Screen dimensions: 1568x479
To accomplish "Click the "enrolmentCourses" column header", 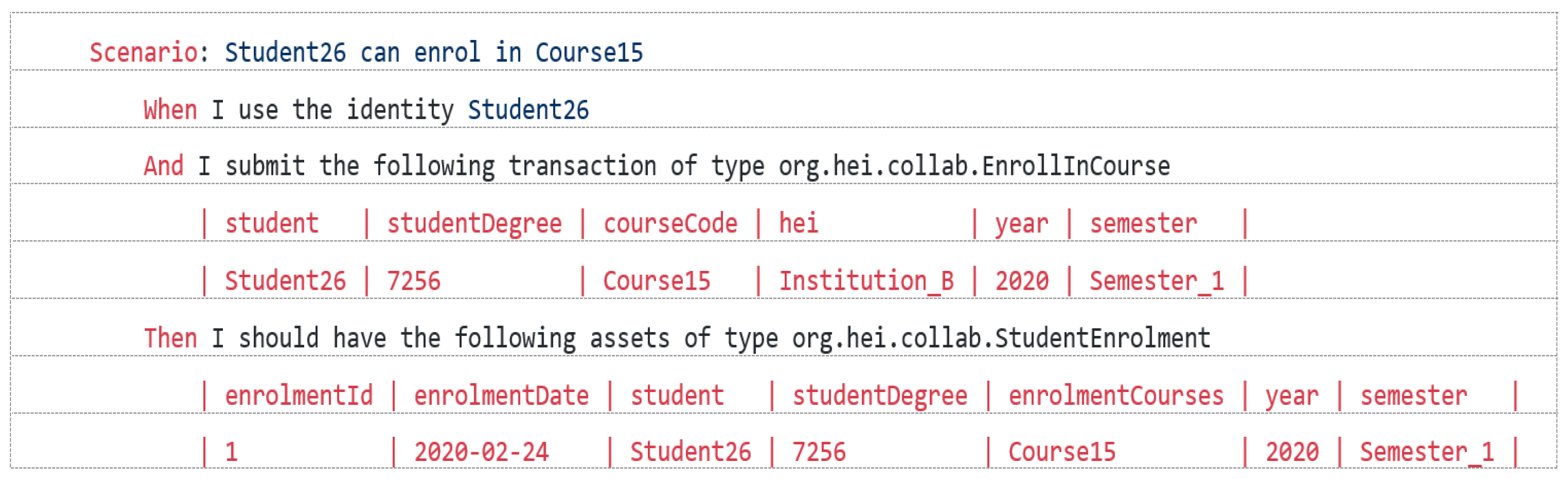I will point(1116,396).
